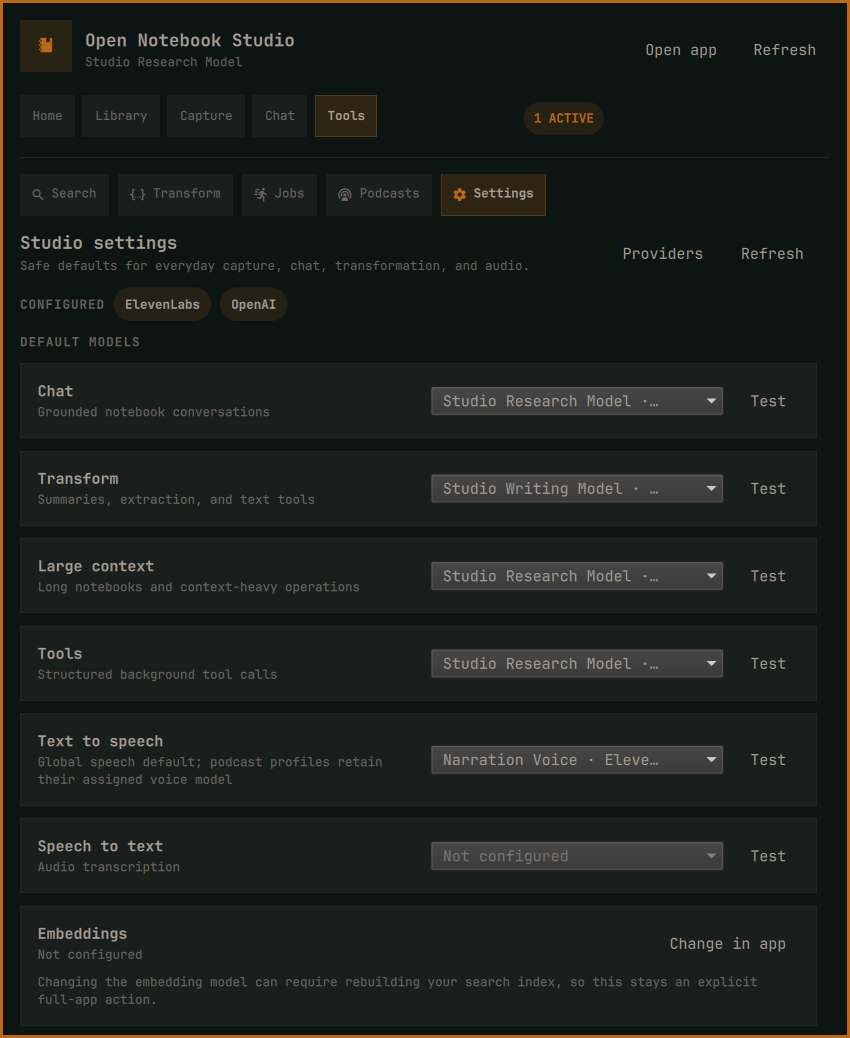
Task: Open the Text to speech voice dropdown
Action: click(x=577, y=760)
